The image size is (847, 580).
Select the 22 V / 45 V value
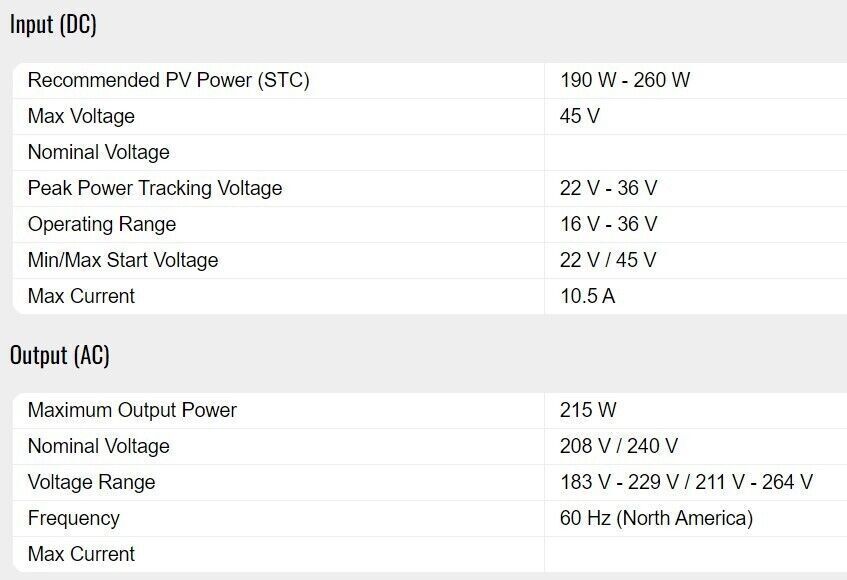click(608, 261)
